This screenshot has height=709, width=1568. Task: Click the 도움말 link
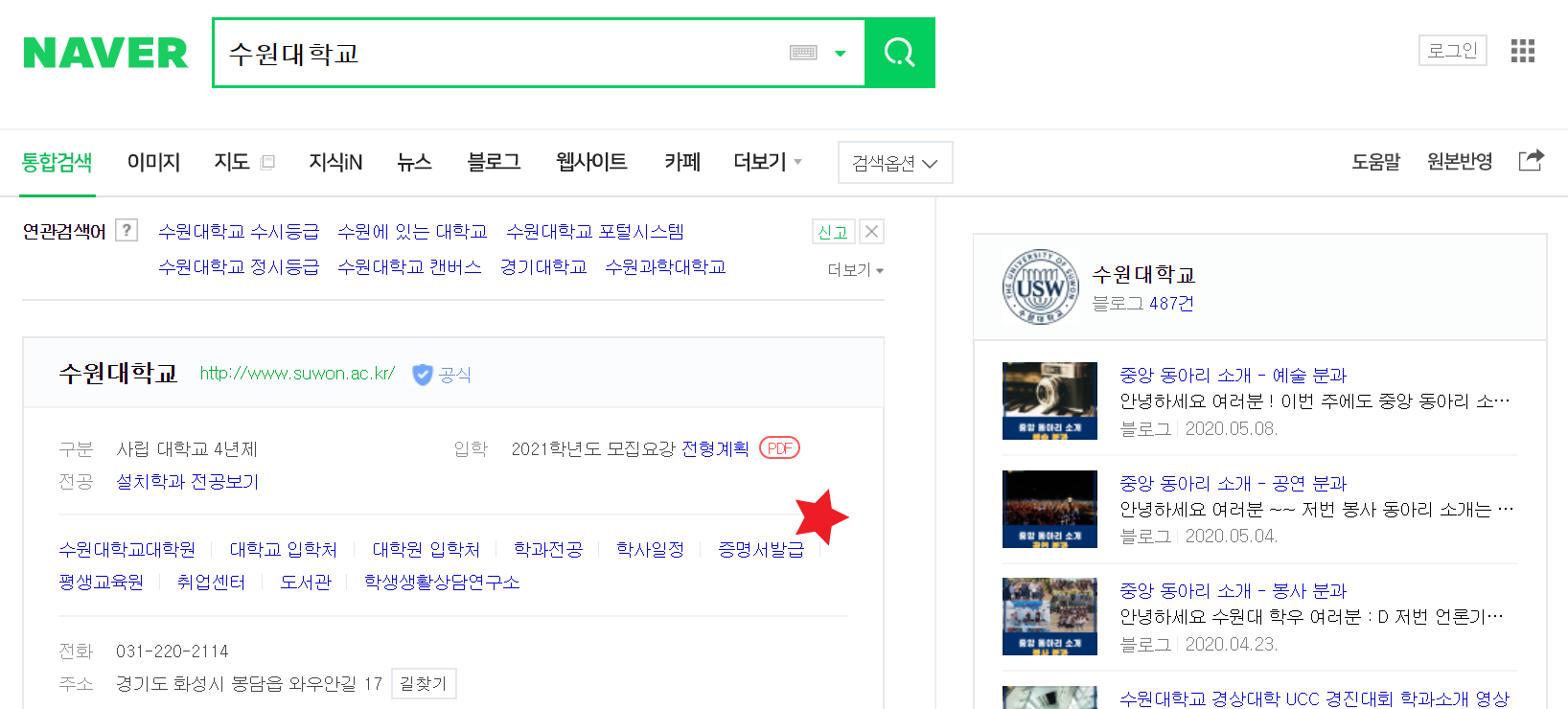1376,162
